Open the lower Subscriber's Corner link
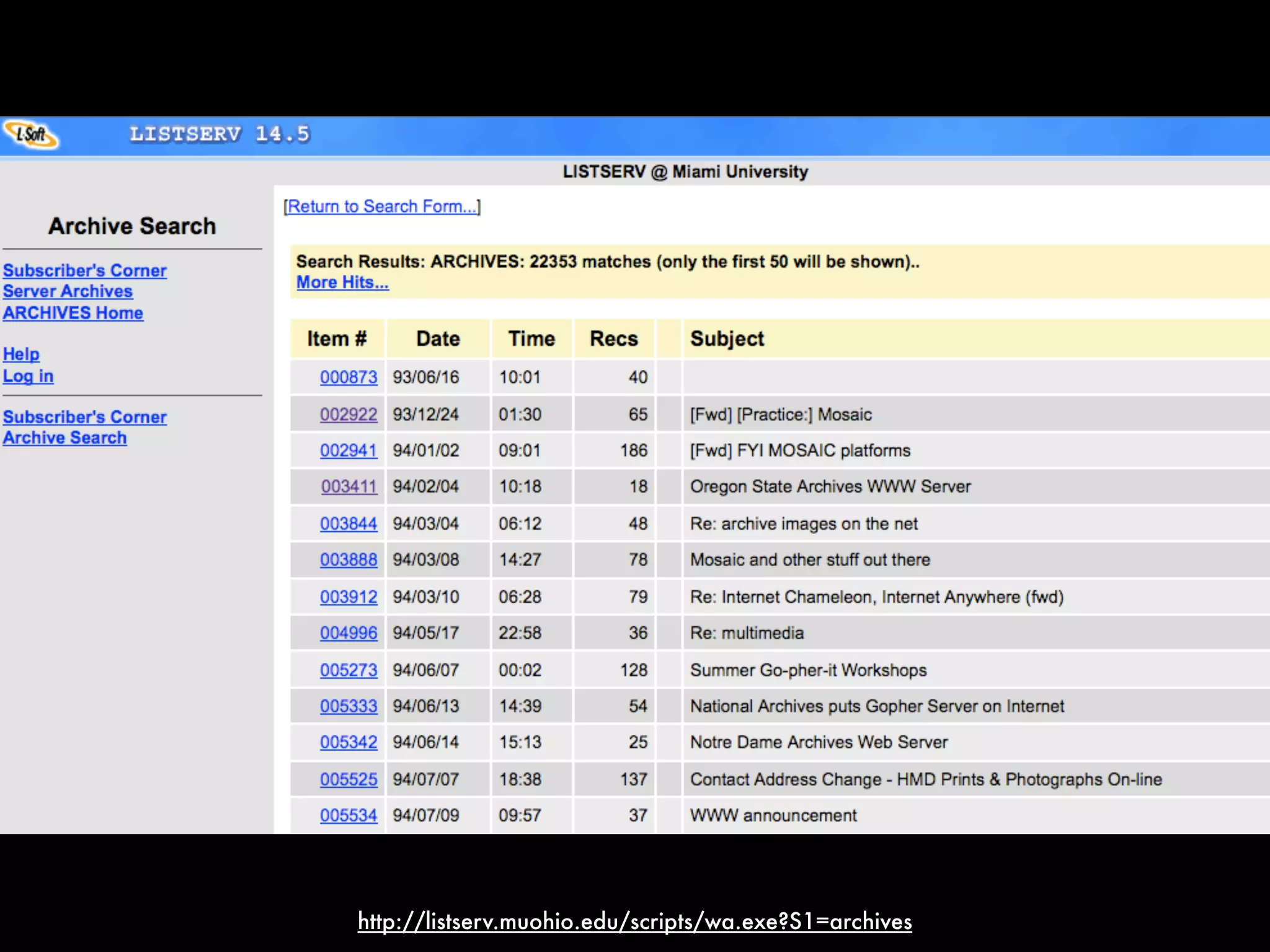The image size is (1270, 952). (85, 417)
